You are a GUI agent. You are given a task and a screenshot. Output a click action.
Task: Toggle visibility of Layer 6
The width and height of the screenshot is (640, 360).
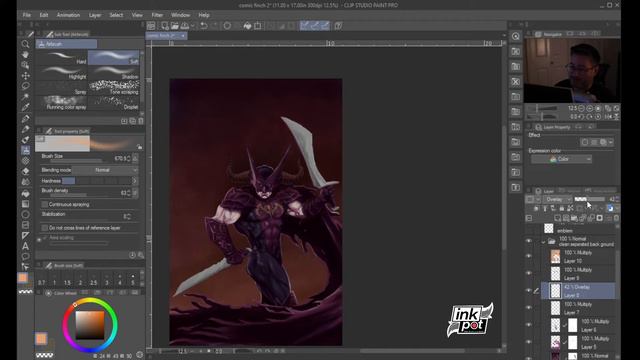pyautogui.click(x=529, y=325)
